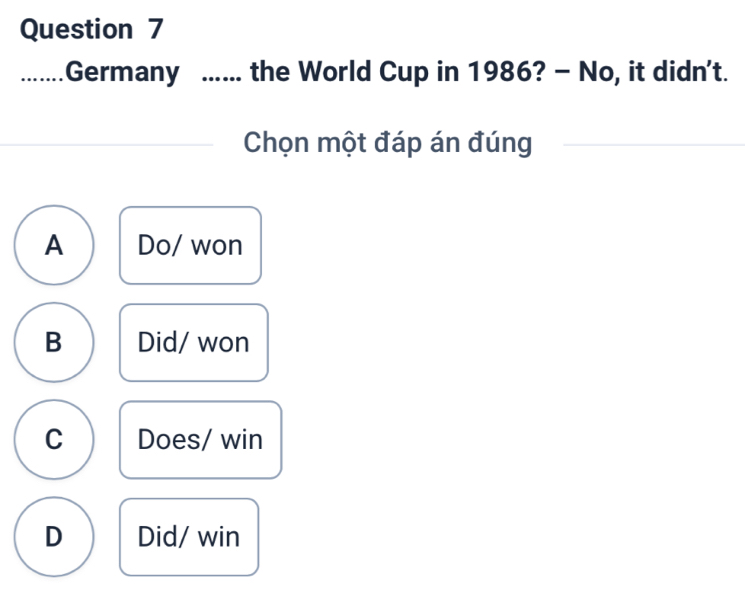
Task: Pick the circle labeled D
Action: tap(55, 537)
